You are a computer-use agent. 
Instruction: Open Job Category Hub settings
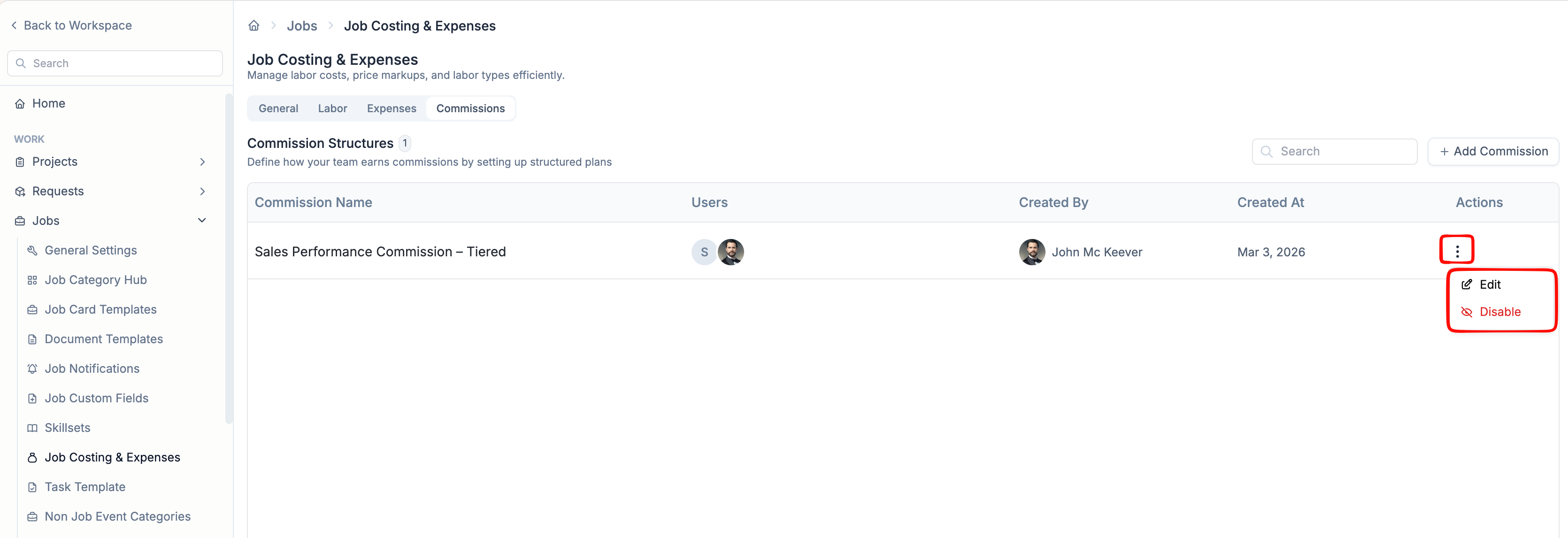pos(96,280)
